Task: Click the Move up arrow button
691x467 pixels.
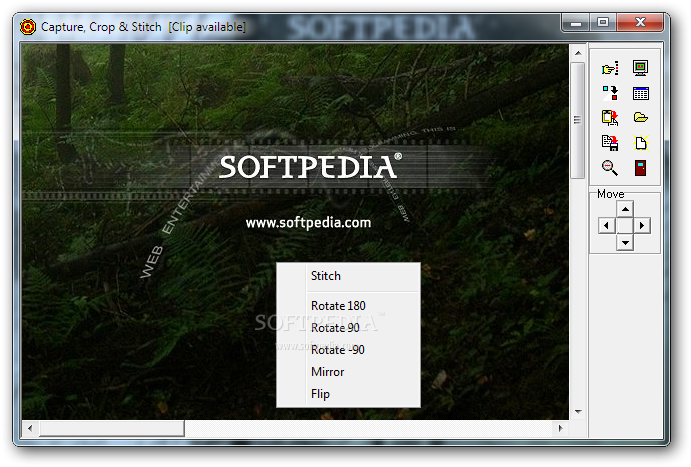Action: tap(625, 209)
